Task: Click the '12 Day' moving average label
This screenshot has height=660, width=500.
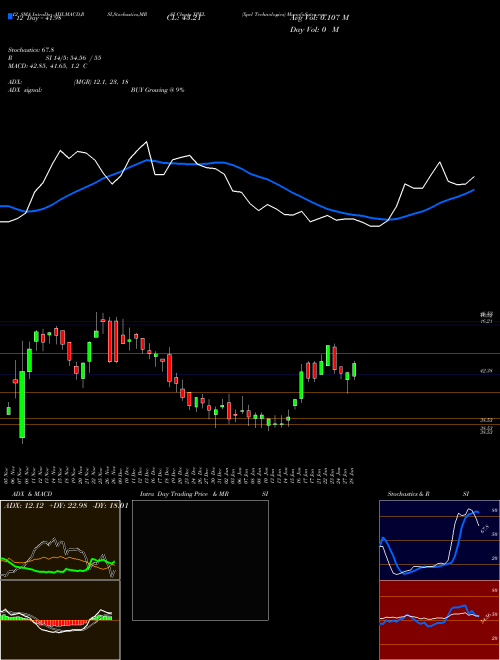Action: 37,17
